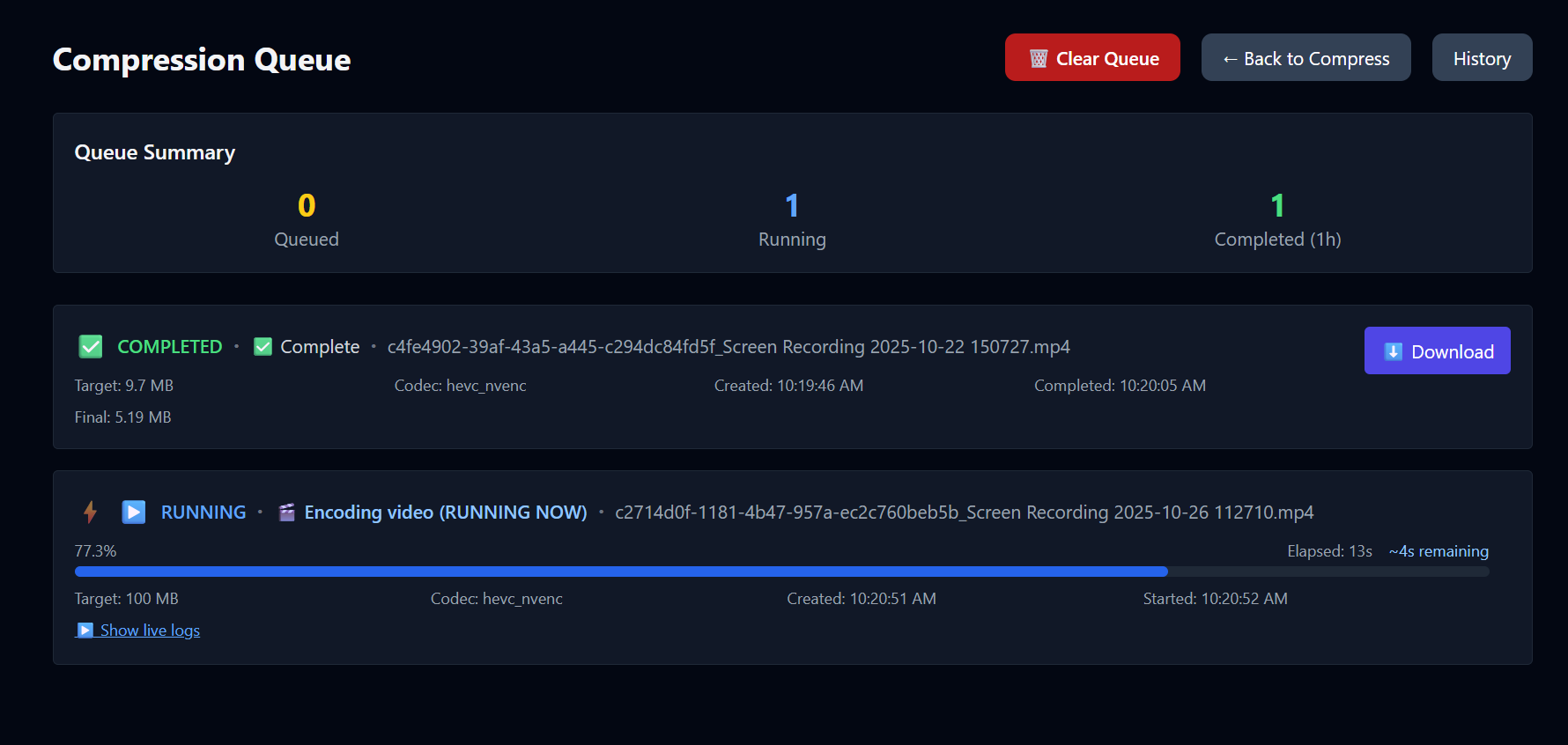The width and height of the screenshot is (1568, 745).
Task: Click Codec: hevc_nvenc on the running job
Action: coord(497,599)
